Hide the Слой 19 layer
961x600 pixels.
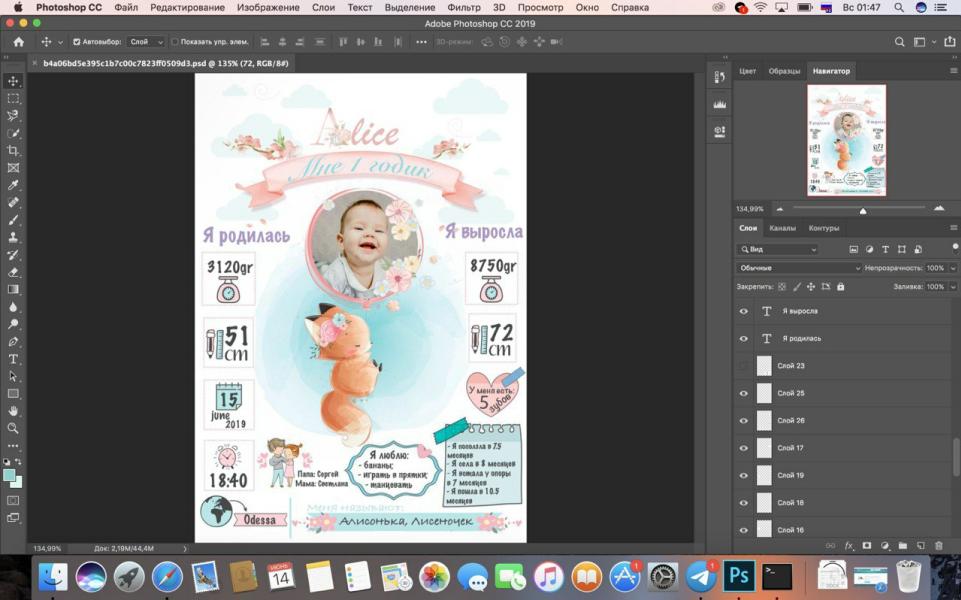click(743, 476)
